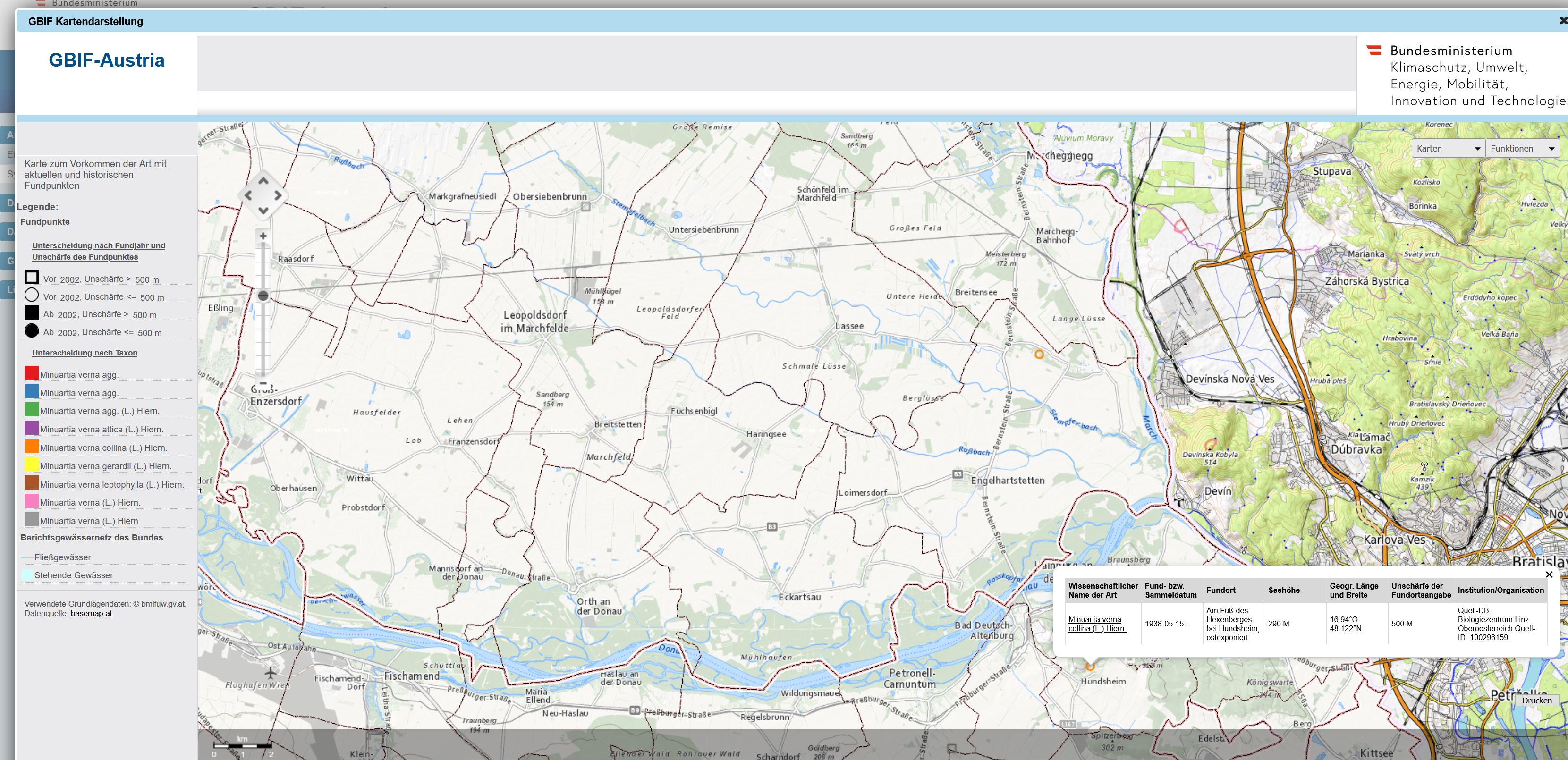Viewport: 1568px width, 760px height.
Task: Close the GBIF Kartendarstellung dialog
Action: click(x=1562, y=21)
